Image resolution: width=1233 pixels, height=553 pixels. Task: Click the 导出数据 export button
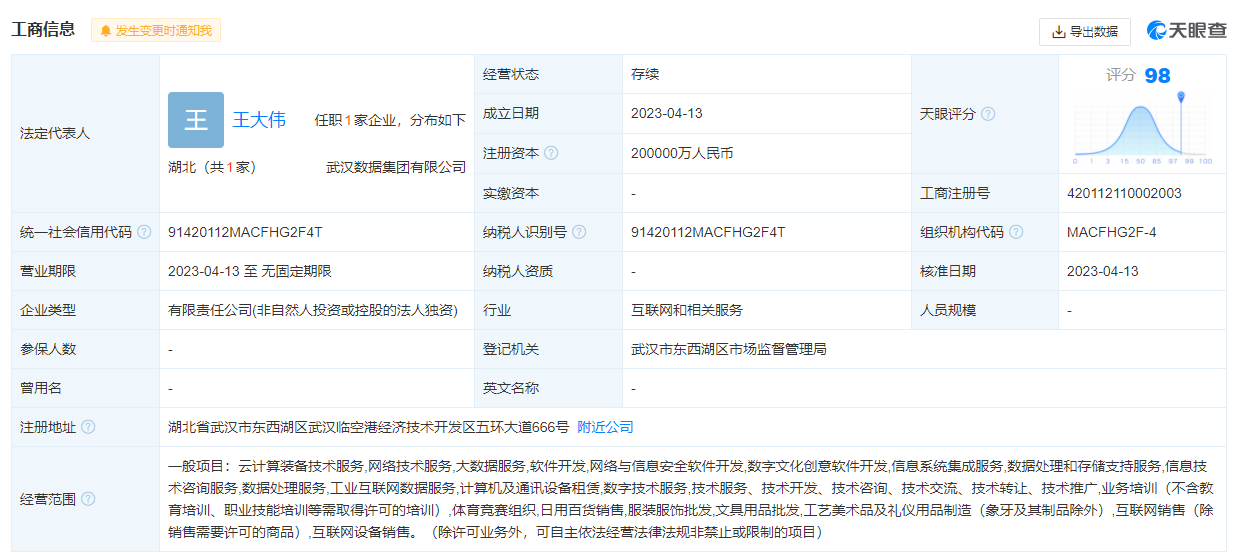(1084, 32)
